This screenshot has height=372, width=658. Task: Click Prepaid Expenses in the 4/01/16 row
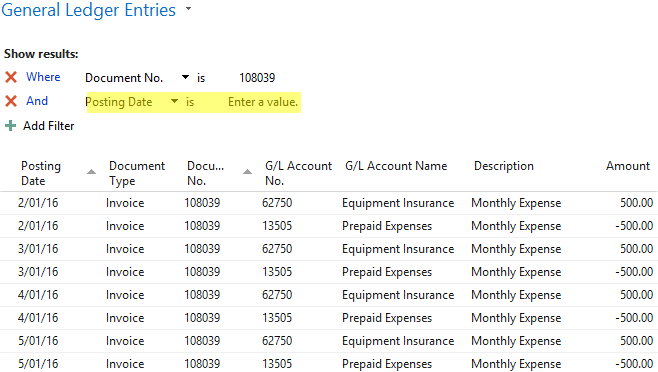point(387,318)
